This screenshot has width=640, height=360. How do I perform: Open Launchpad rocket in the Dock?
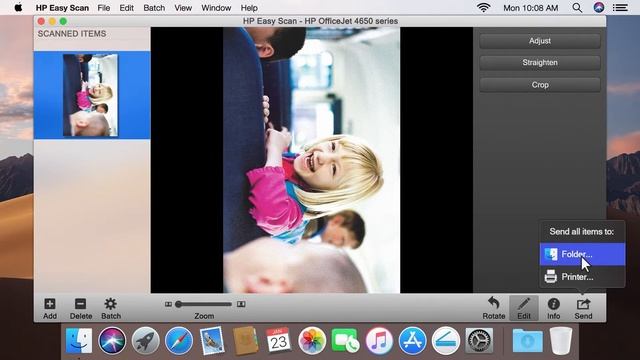(145, 340)
